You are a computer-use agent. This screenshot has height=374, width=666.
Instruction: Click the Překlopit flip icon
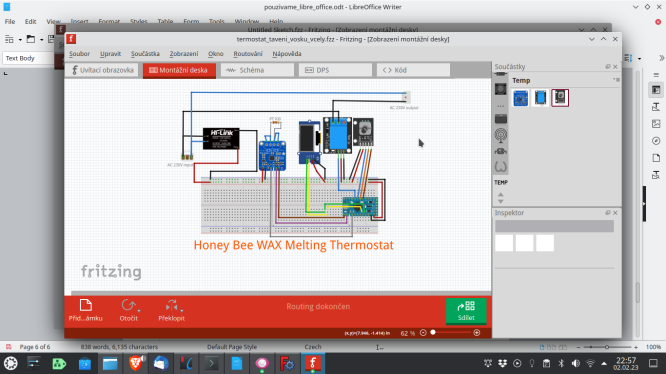171,305
